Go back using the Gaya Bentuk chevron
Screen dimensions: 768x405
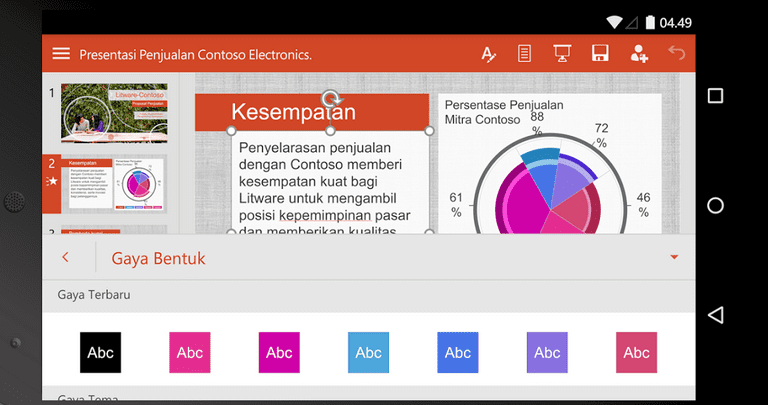[x=65, y=257]
